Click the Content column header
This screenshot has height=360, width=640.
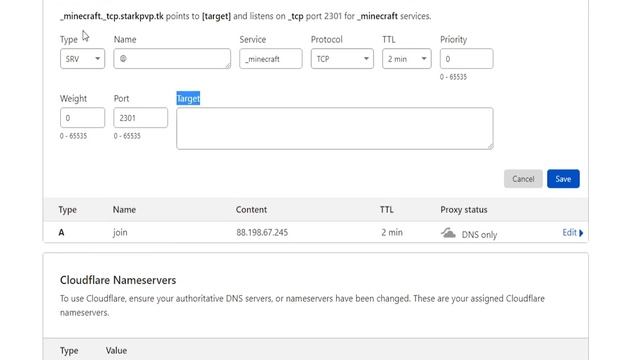tap(251, 210)
